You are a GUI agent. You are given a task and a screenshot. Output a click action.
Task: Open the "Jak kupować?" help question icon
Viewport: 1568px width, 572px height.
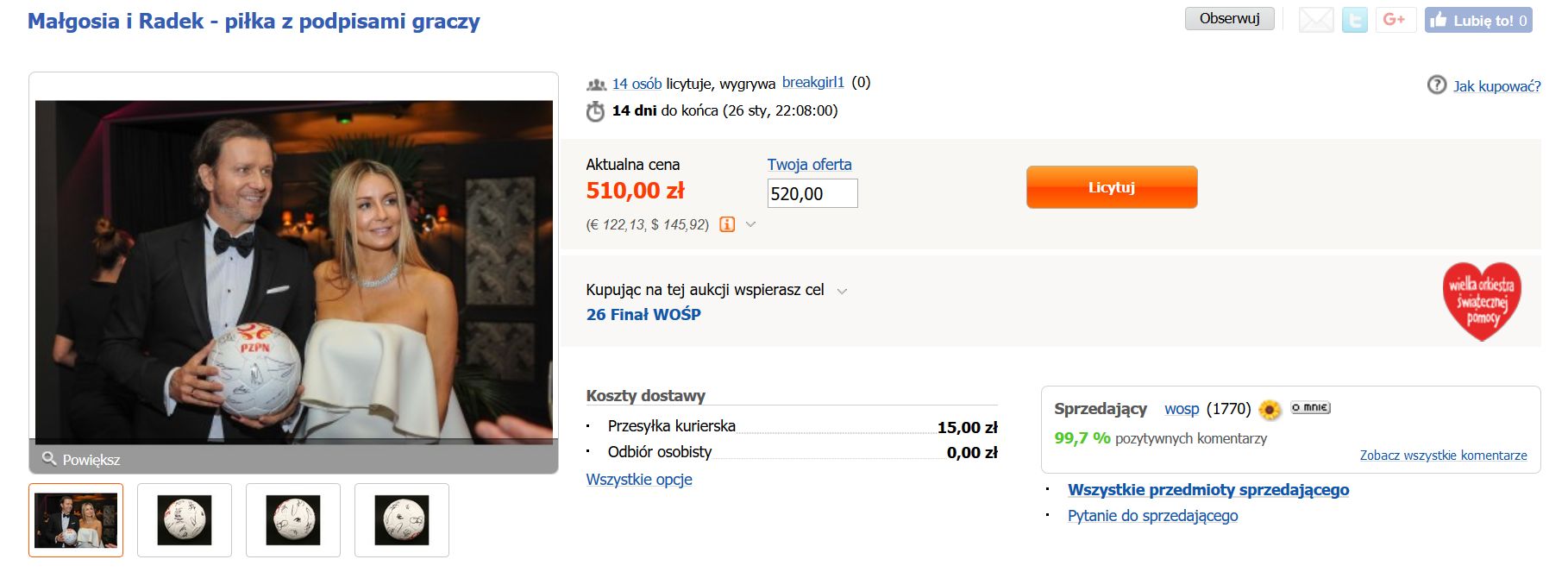1437,85
